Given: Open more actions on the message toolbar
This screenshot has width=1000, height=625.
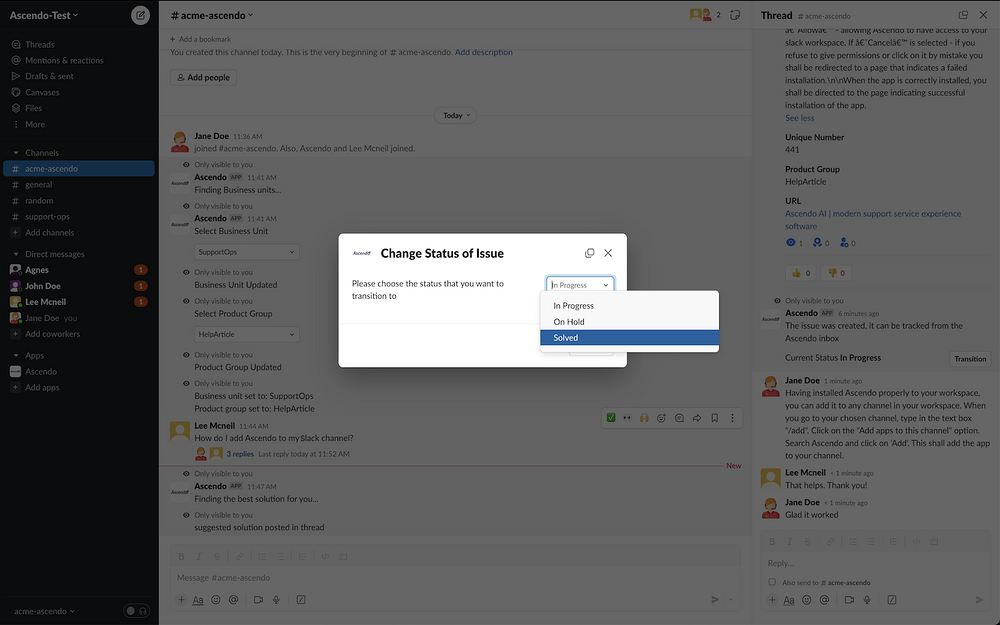Looking at the screenshot, I should point(732,418).
